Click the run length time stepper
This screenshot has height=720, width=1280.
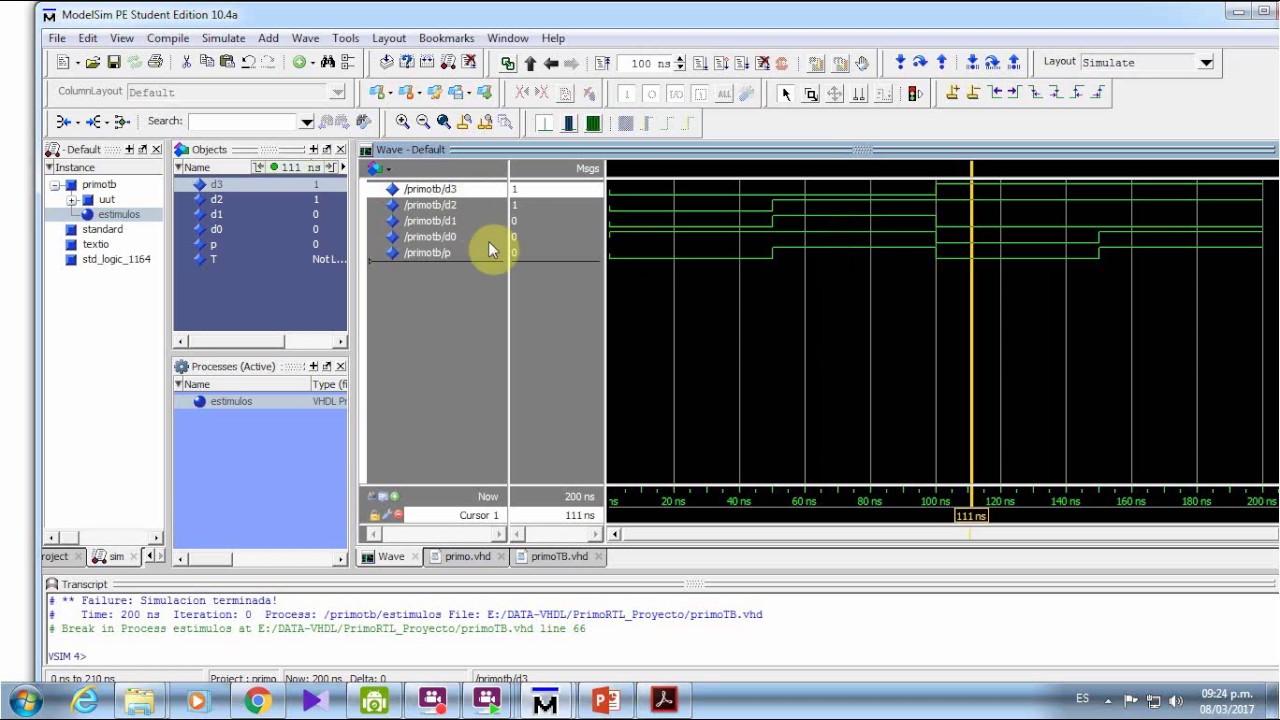click(x=680, y=63)
